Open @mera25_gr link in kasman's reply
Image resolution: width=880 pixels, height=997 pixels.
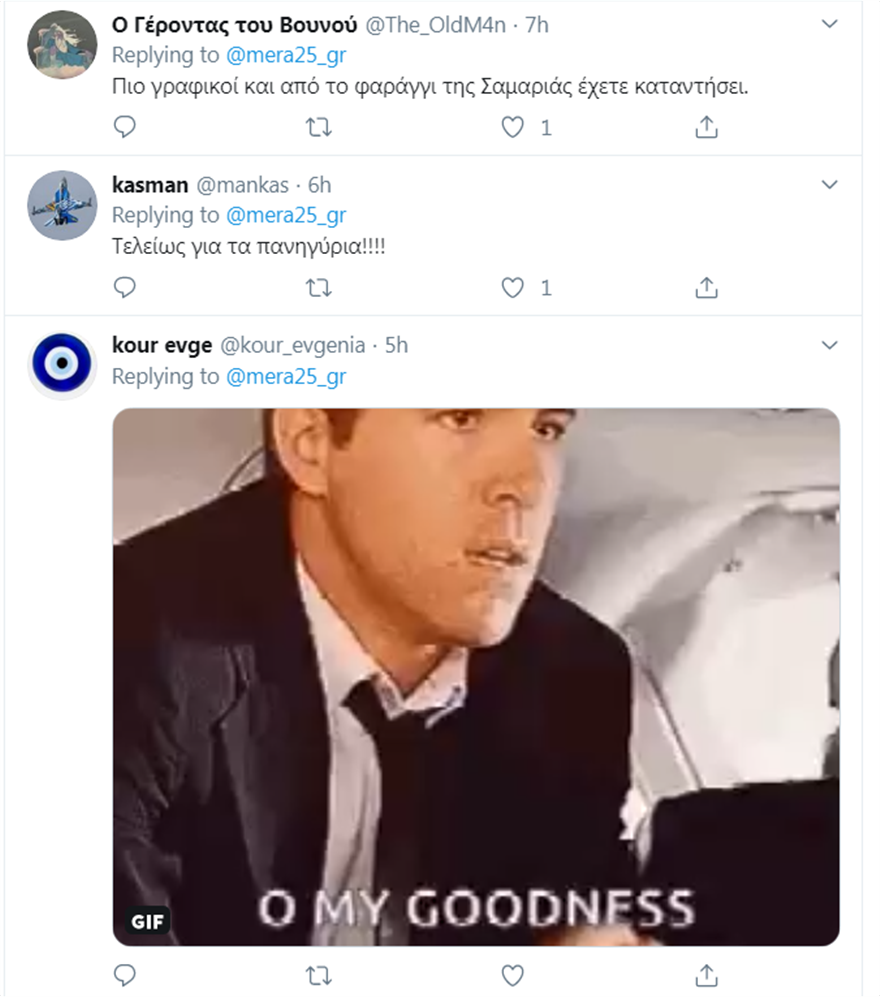point(286,215)
